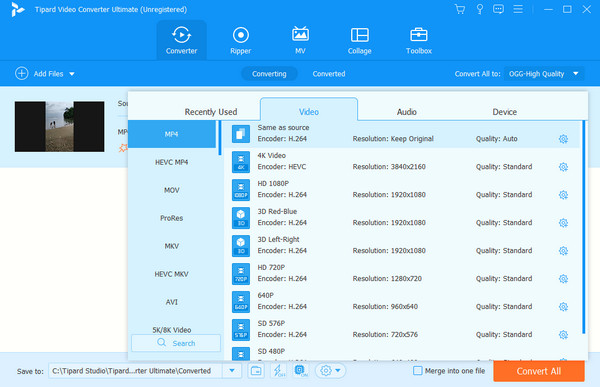Click the format Search field
600x387 pixels.
(176, 343)
